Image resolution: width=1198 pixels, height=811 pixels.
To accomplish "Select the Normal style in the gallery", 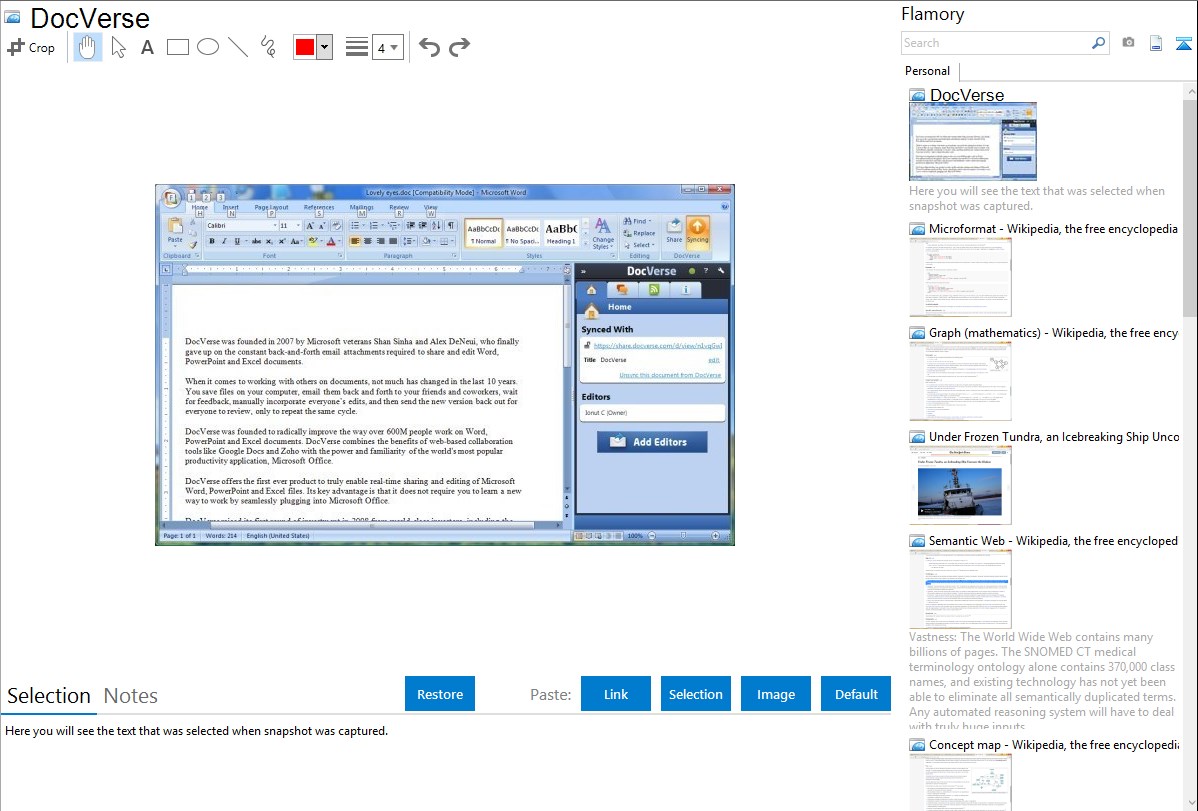I will [484, 233].
